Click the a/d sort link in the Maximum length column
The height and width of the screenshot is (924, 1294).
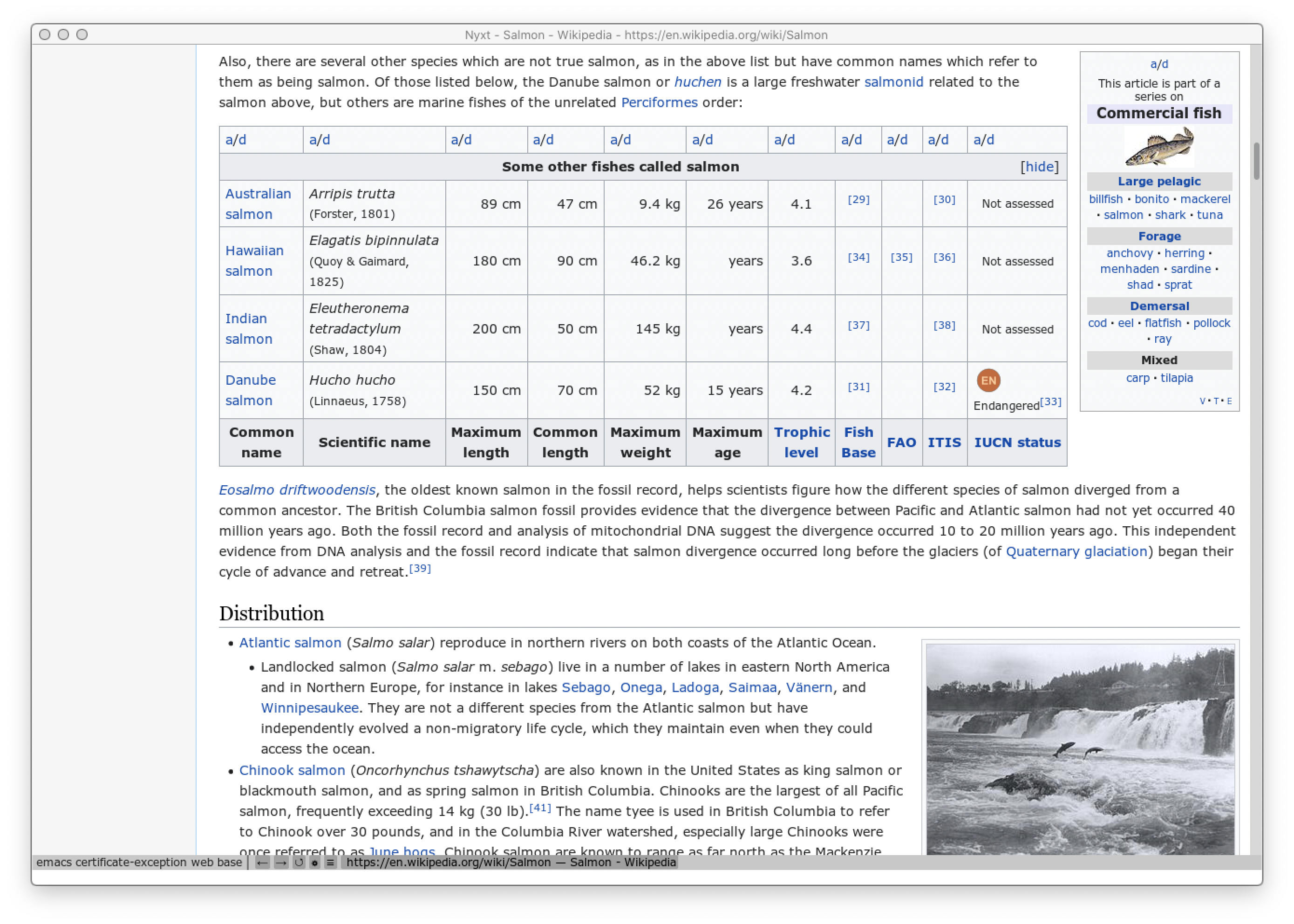click(461, 140)
